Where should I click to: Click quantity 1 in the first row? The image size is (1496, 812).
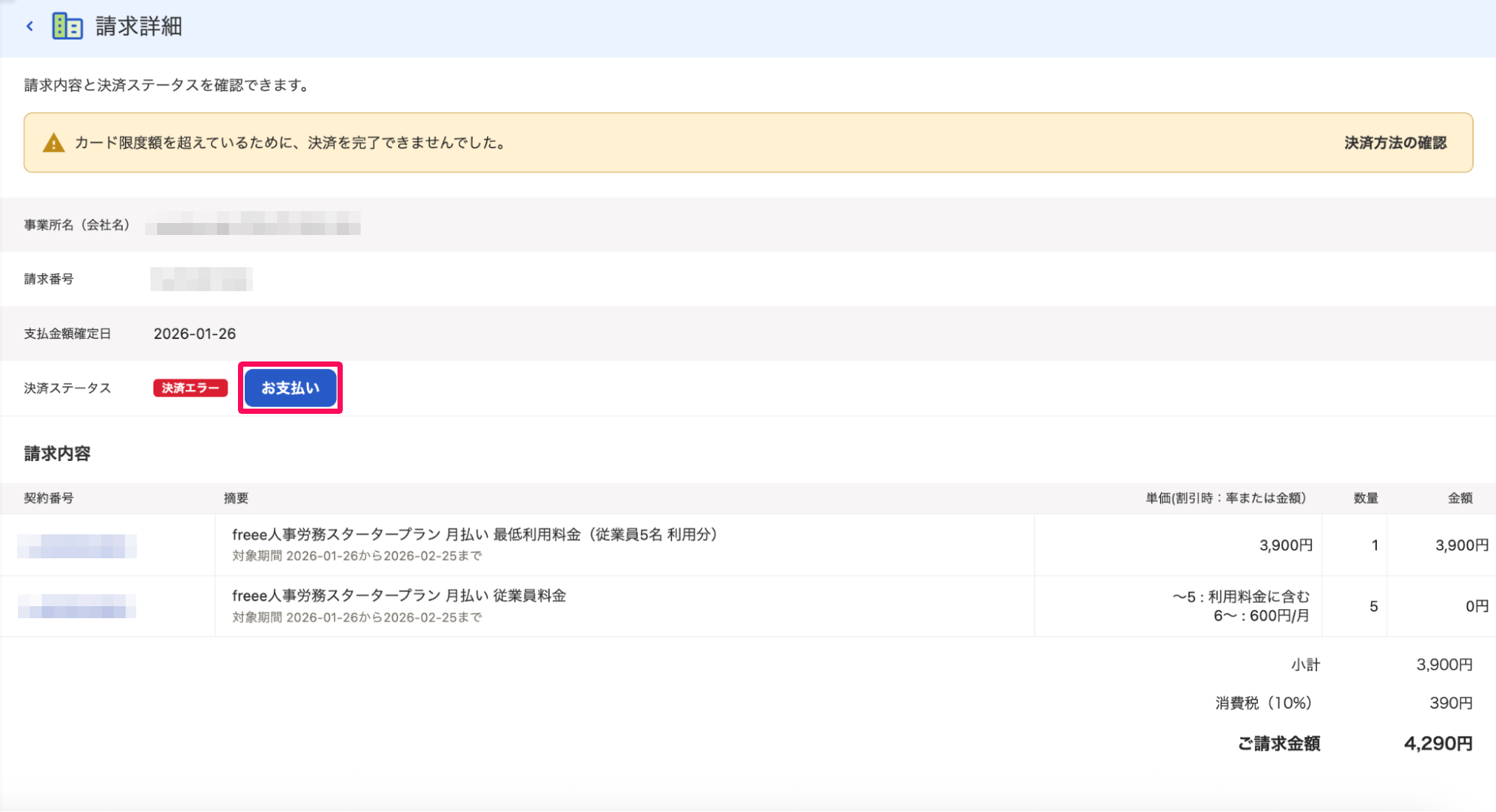(1374, 546)
